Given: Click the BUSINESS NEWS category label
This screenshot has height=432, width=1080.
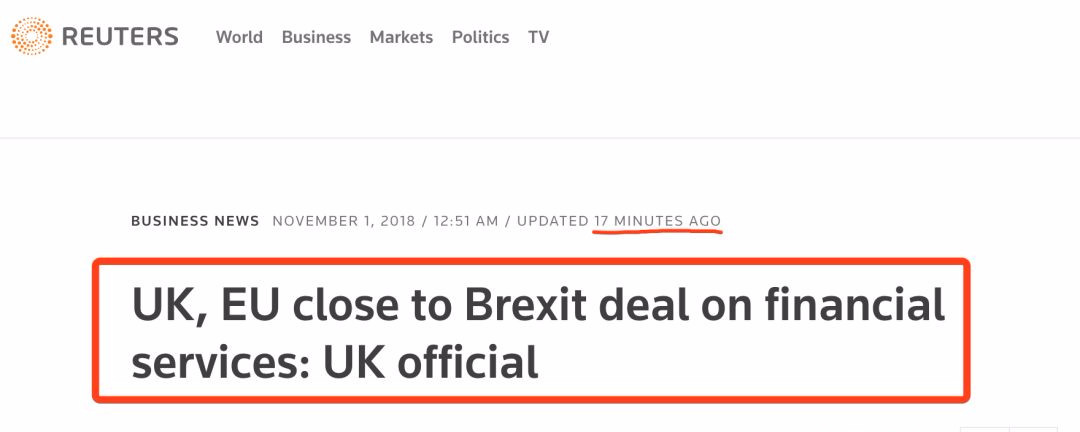Looking at the screenshot, I should [x=195, y=221].
